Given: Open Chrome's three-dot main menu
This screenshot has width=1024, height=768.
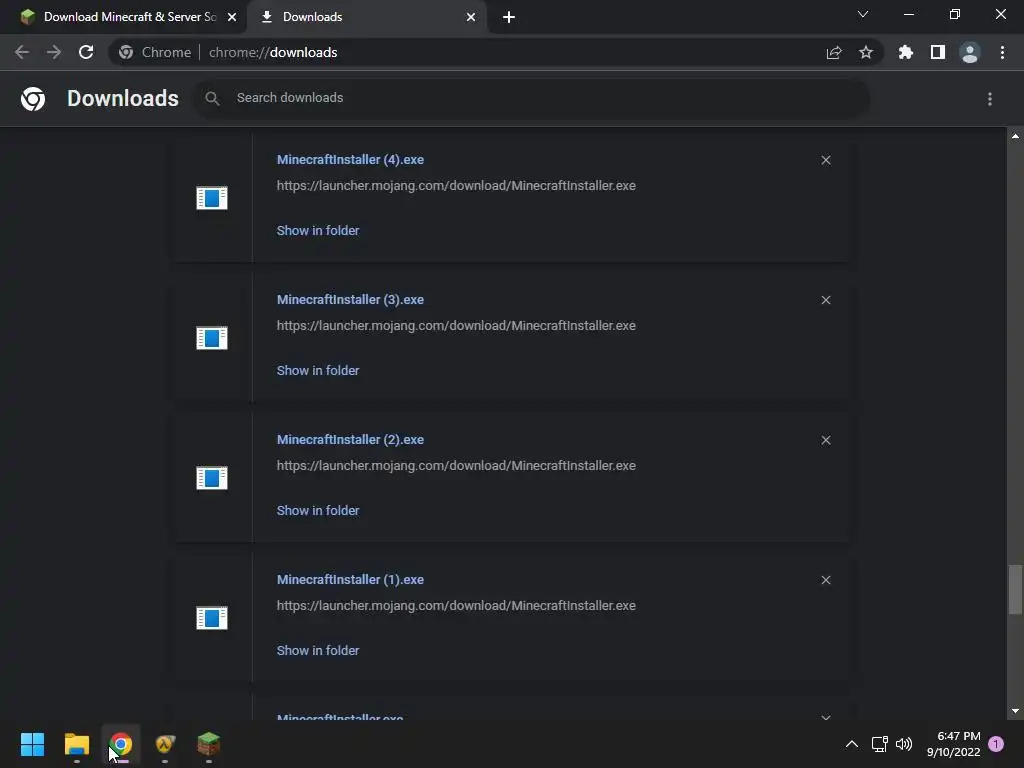Looking at the screenshot, I should pyautogui.click(x=1002, y=52).
